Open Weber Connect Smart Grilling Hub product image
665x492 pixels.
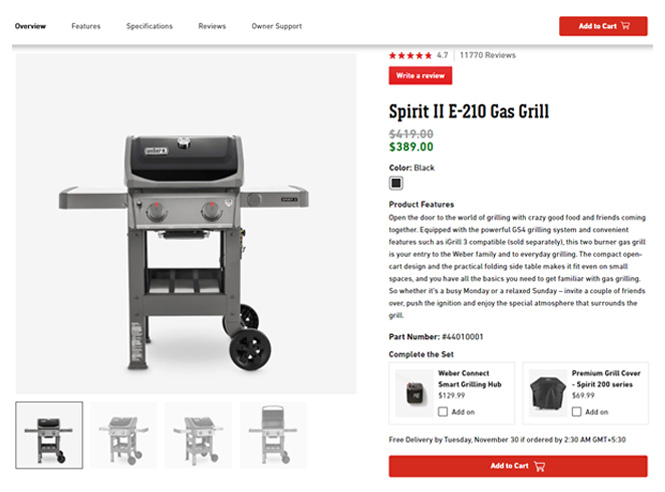click(x=414, y=393)
